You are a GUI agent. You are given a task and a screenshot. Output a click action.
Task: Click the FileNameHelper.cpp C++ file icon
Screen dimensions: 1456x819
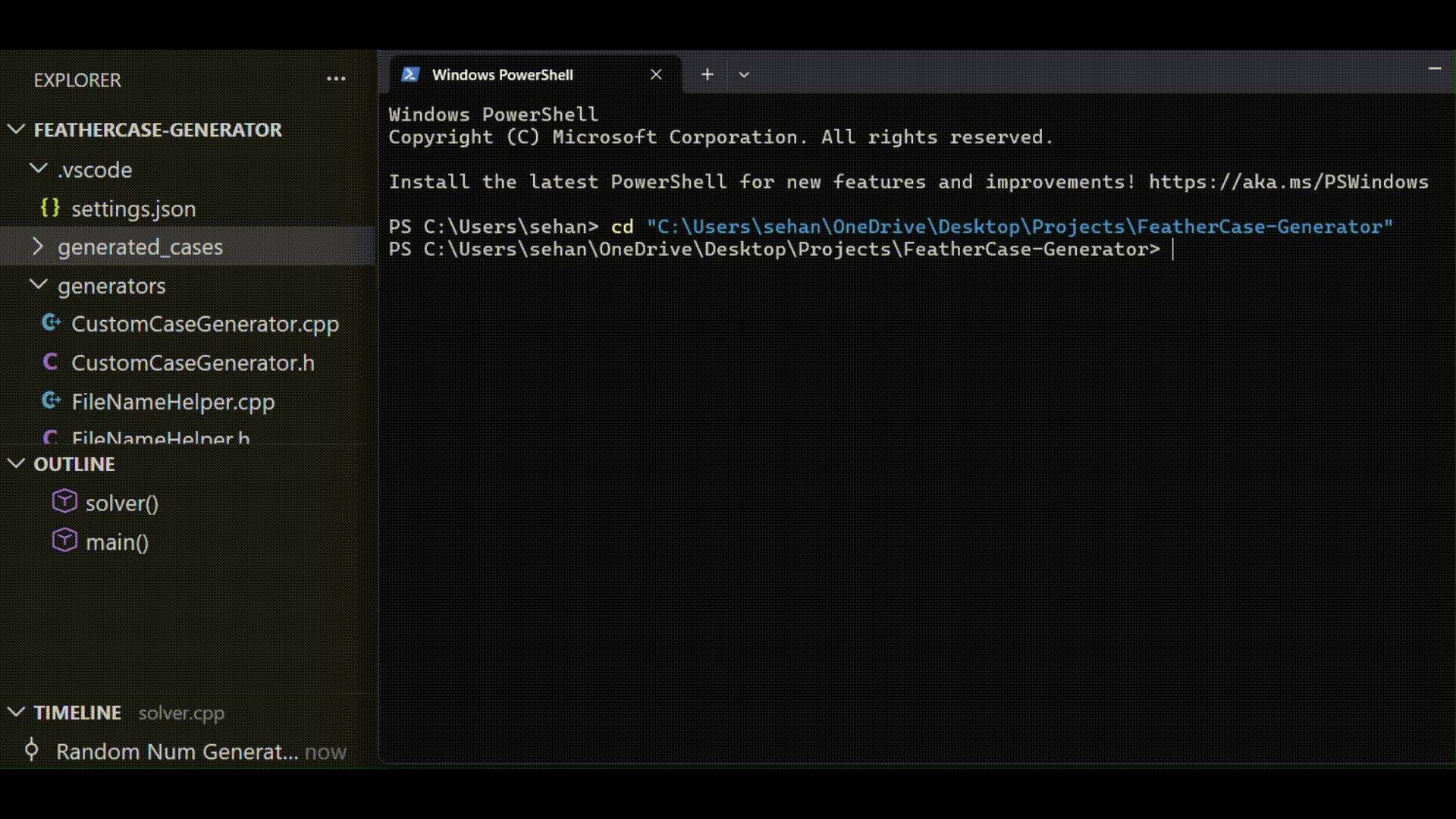(51, 401)
